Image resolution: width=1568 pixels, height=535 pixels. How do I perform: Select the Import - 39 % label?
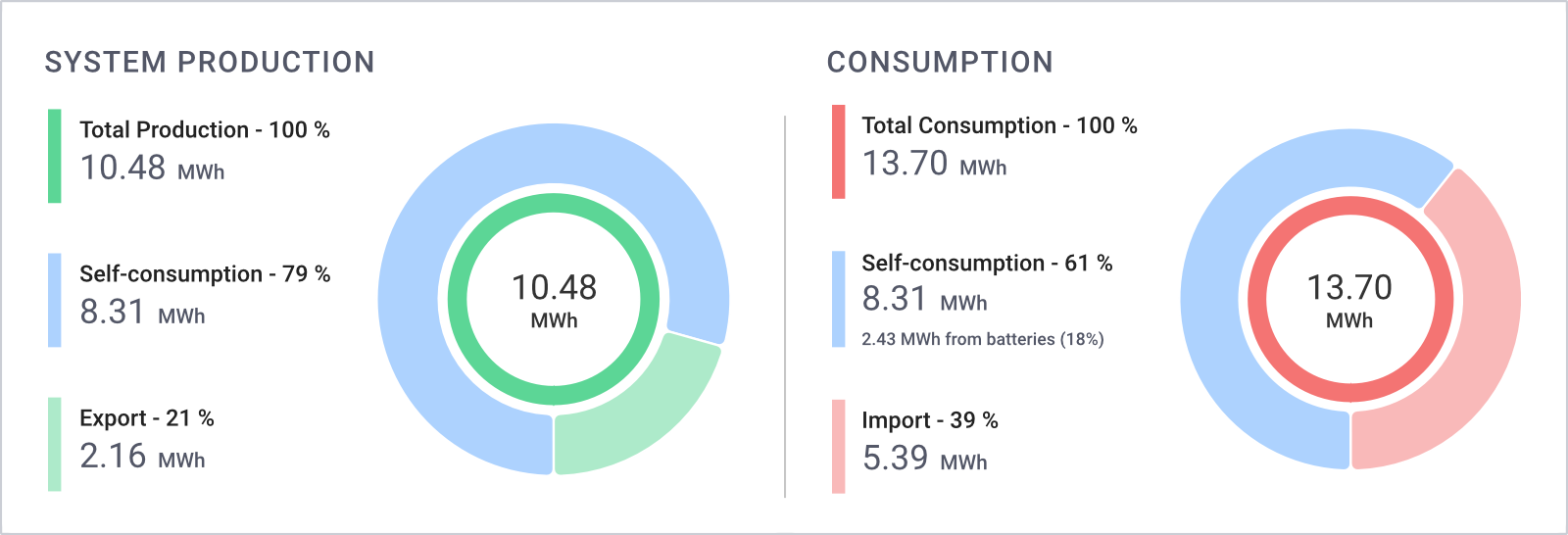(930, 420)
